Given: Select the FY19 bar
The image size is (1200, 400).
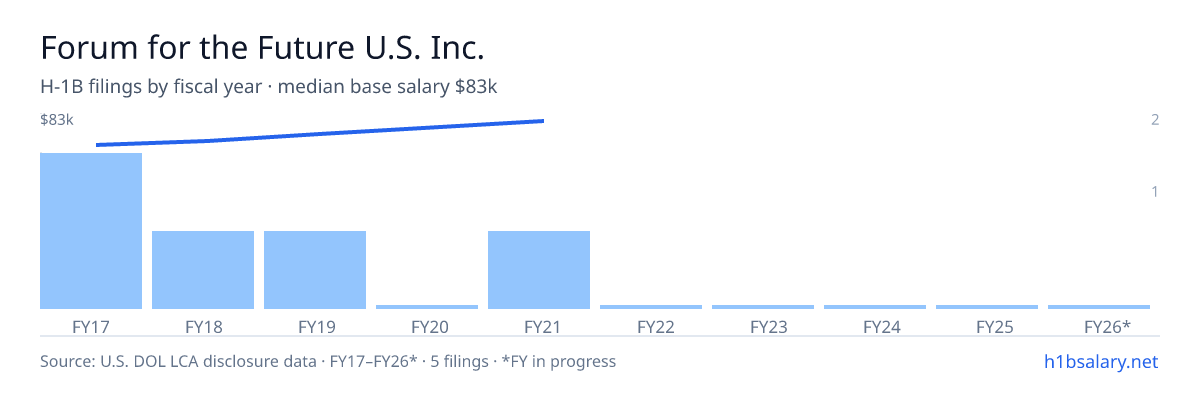Looking at the screenshot, I should click(x=315, y=270).
